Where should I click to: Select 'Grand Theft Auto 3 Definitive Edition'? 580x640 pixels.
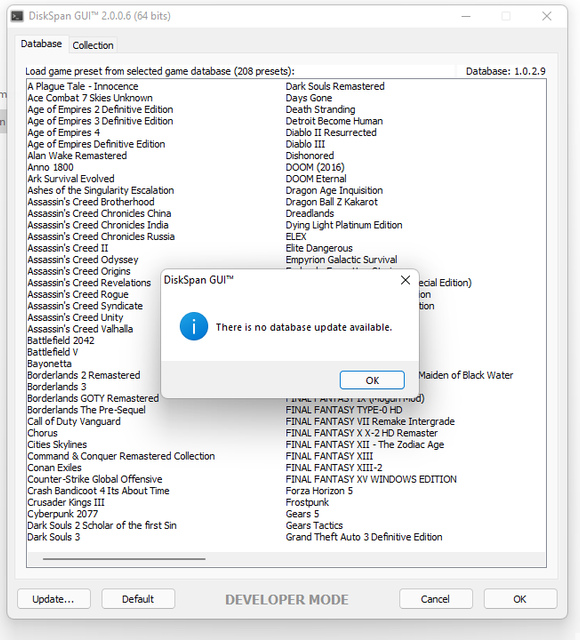(364, 537)
